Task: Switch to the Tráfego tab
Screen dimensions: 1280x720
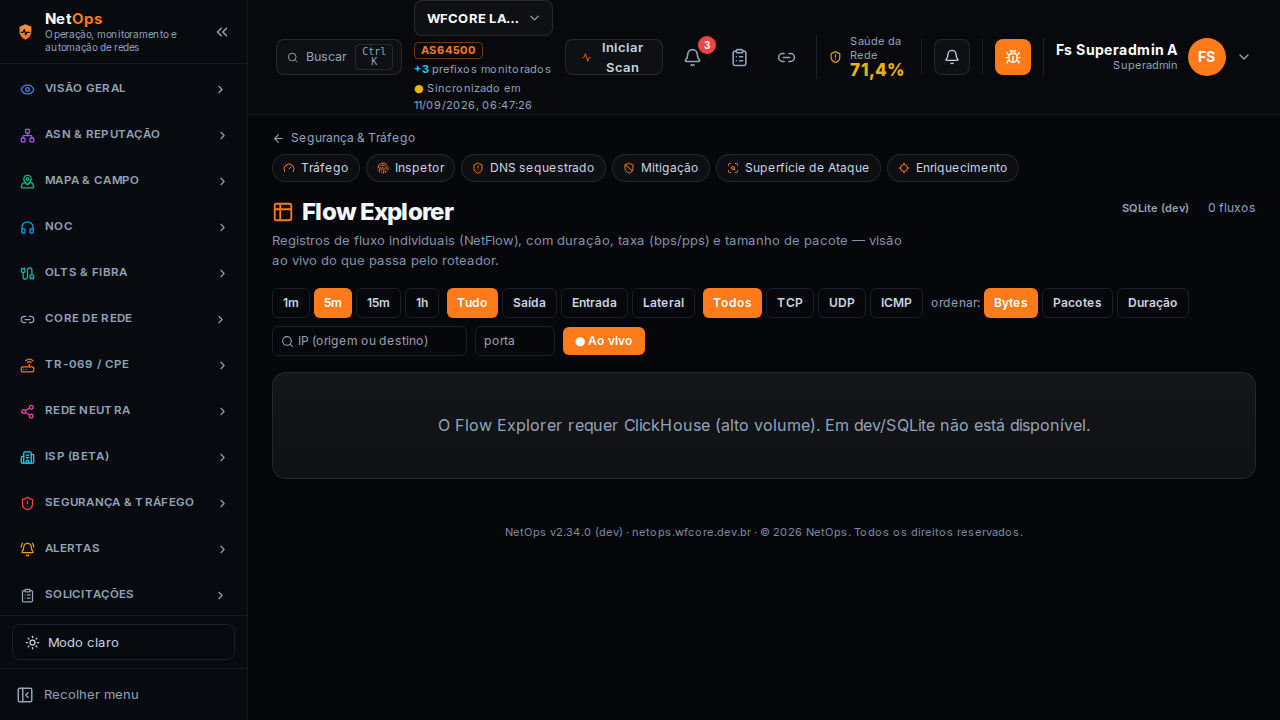Action: [316, 168]
